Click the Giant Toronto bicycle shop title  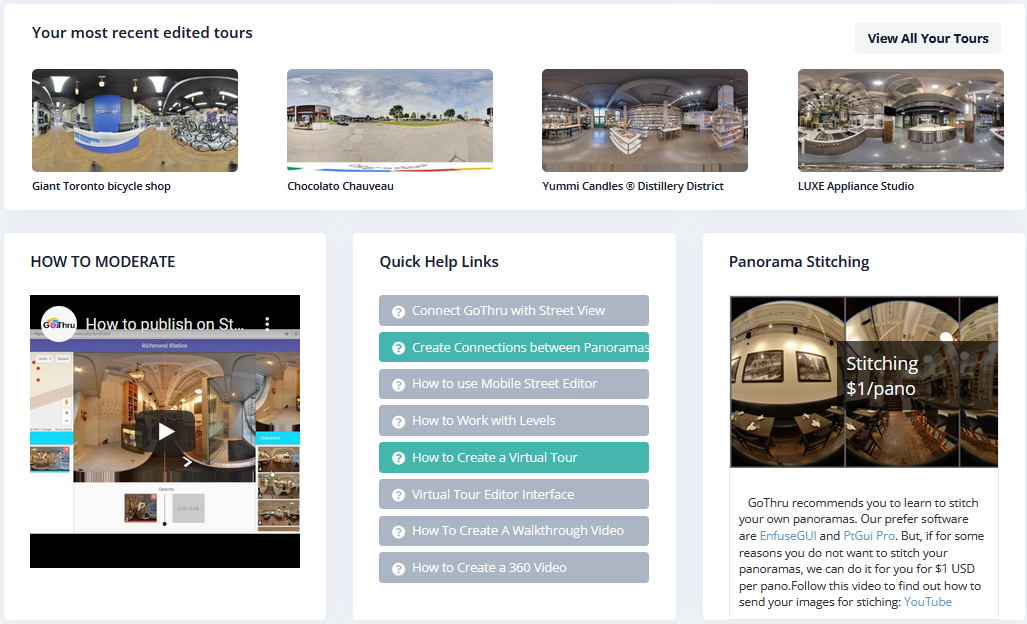click(102, 186)
